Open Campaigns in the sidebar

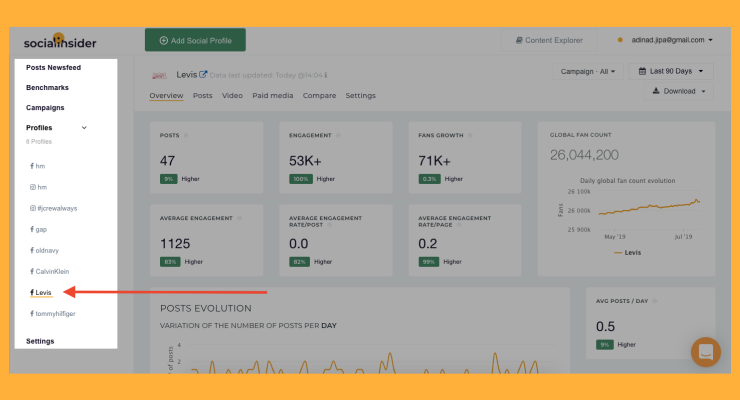45,108
